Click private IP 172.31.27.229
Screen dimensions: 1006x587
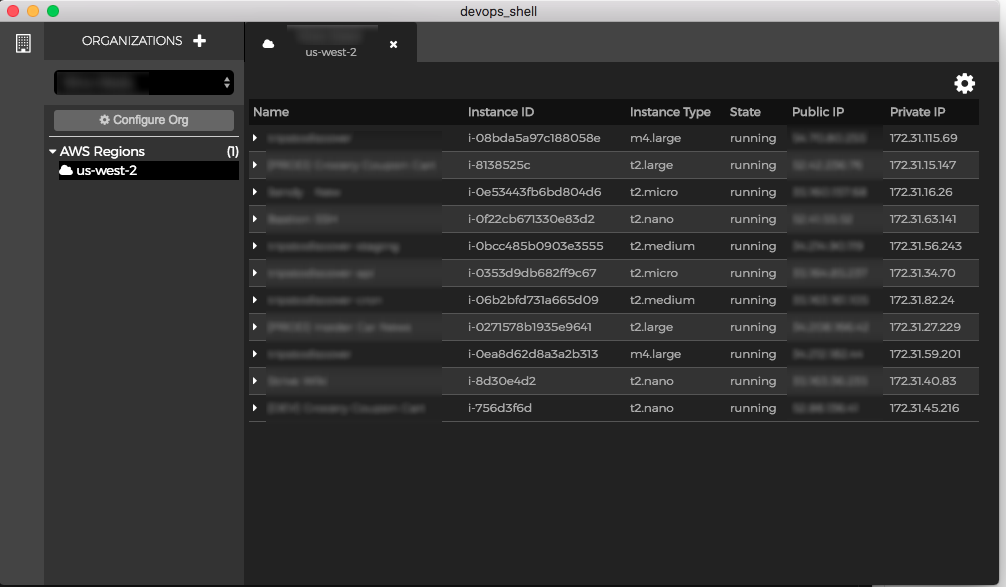click(x=925, y=327)
